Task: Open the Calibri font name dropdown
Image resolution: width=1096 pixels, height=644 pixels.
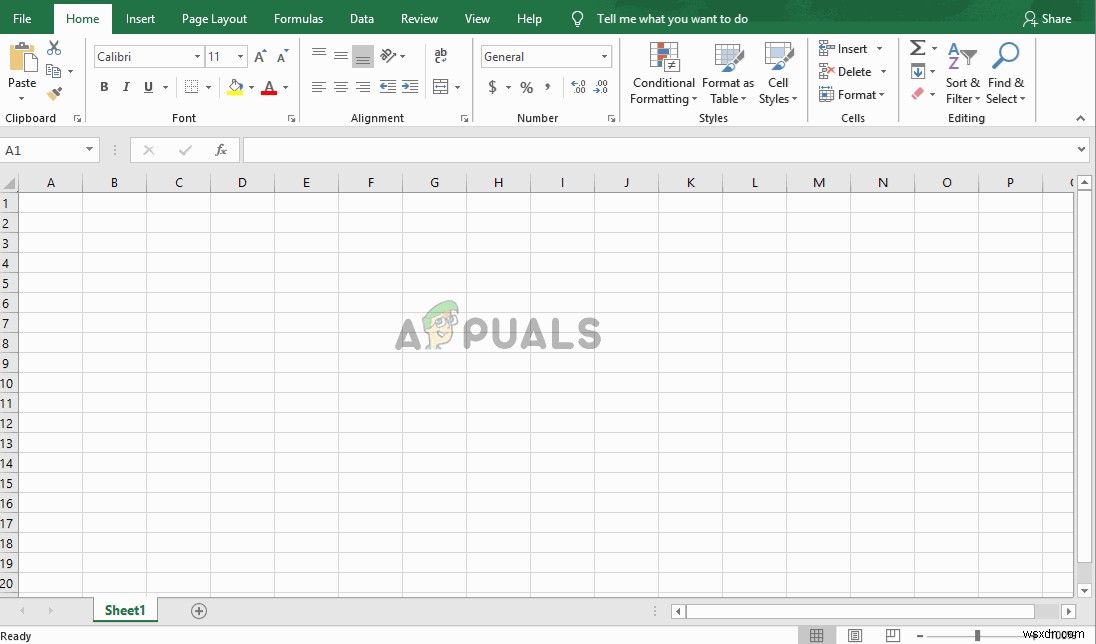Action: [197, 57]
